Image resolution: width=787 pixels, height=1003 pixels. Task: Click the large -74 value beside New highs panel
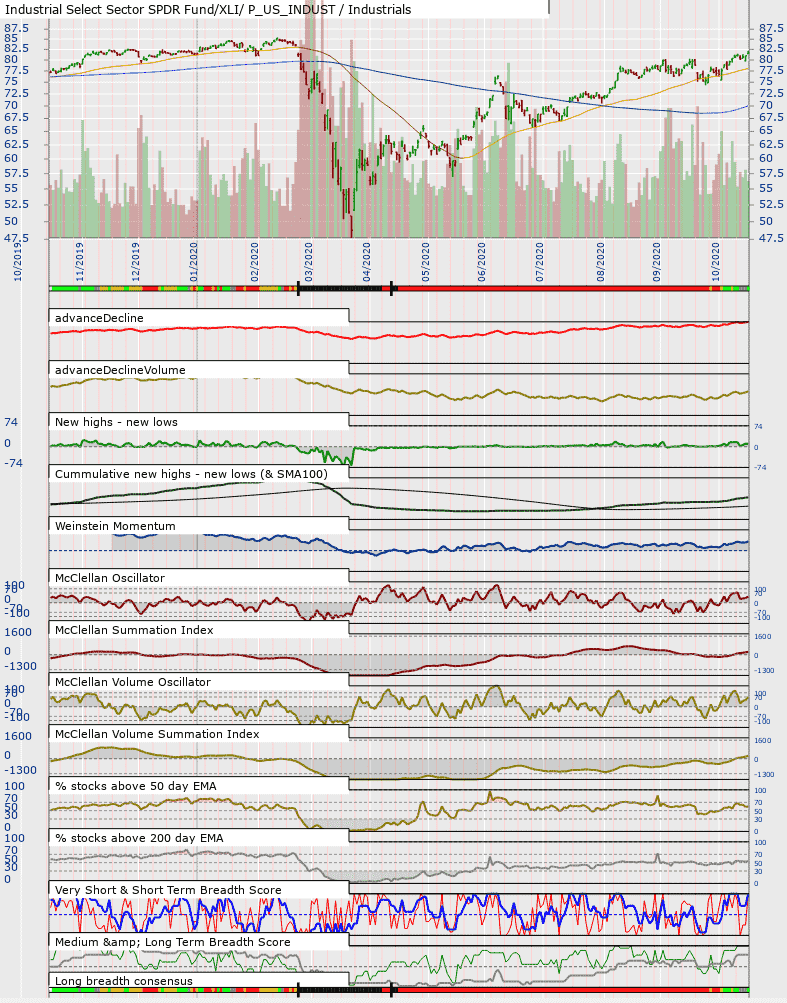13,462
